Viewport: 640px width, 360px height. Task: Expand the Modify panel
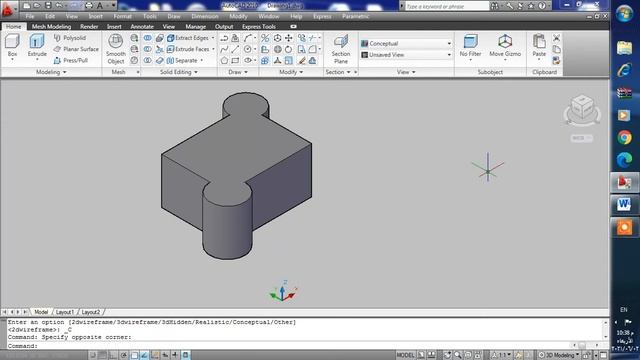[291, 72]
